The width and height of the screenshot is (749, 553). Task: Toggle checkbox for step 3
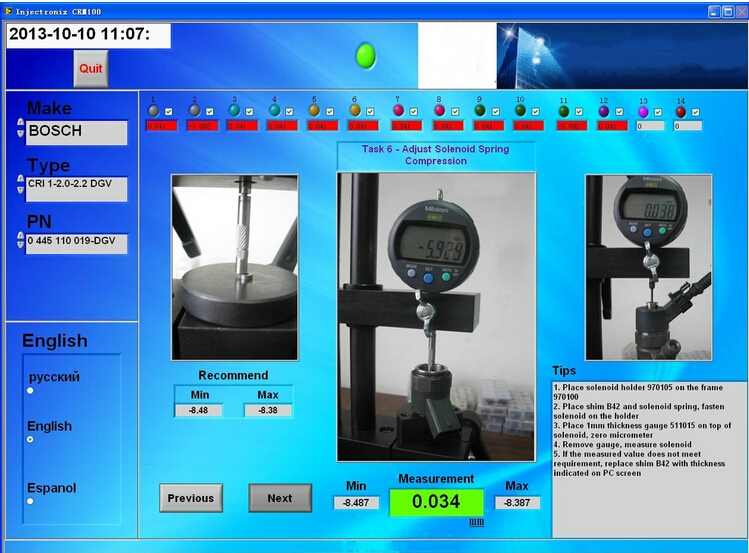249,111
